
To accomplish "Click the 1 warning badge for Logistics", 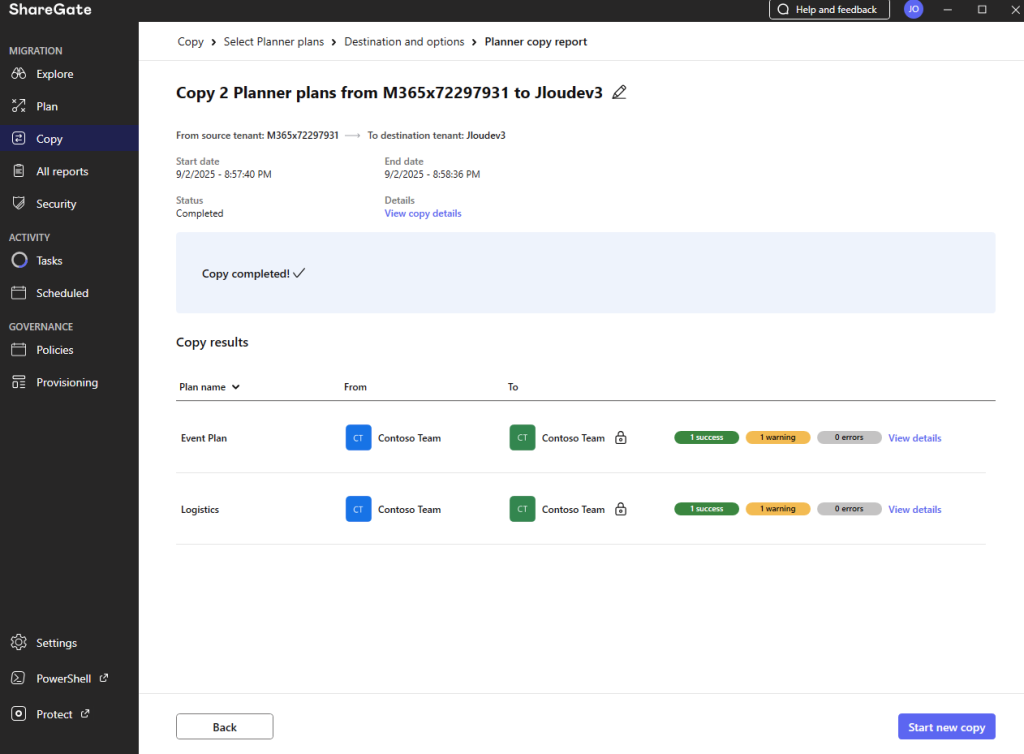I will (x=778, y=509).
